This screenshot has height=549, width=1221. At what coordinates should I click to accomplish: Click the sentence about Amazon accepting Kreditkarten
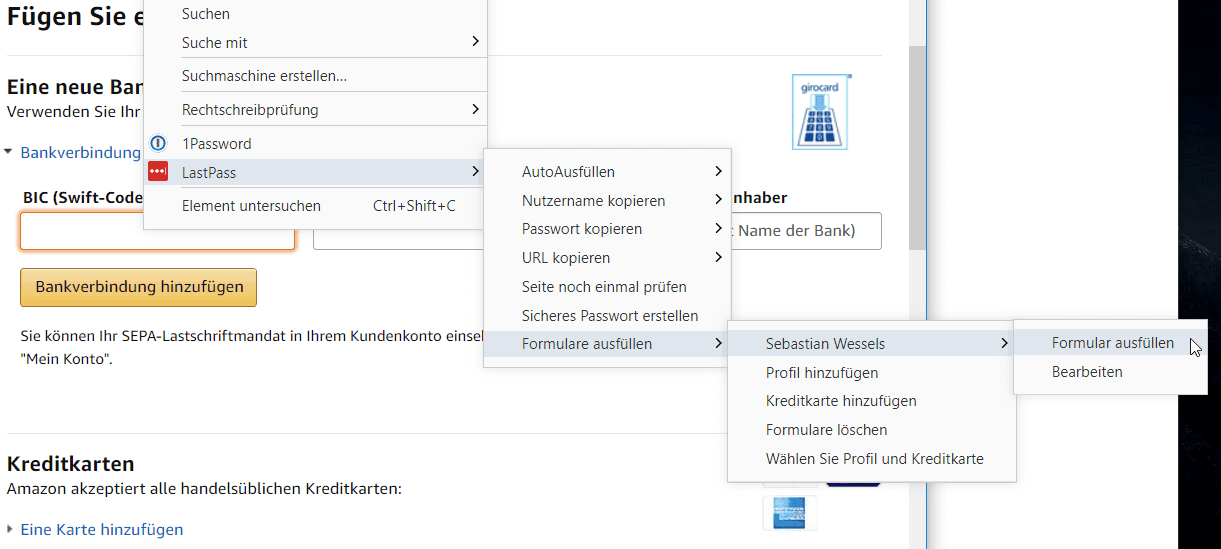point(204,489)
